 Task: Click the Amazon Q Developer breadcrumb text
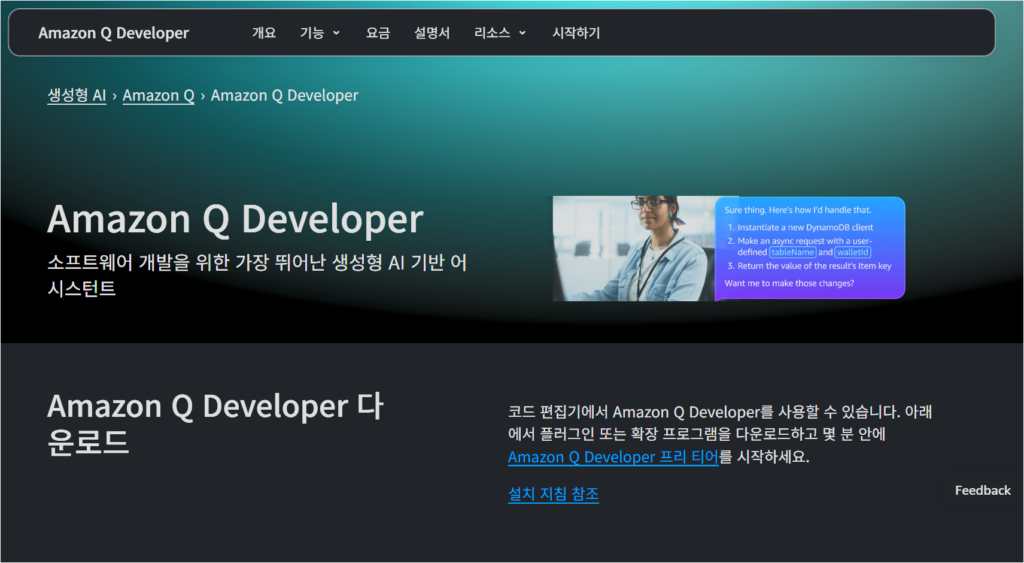pyautogui.click(x=284, y=95)
